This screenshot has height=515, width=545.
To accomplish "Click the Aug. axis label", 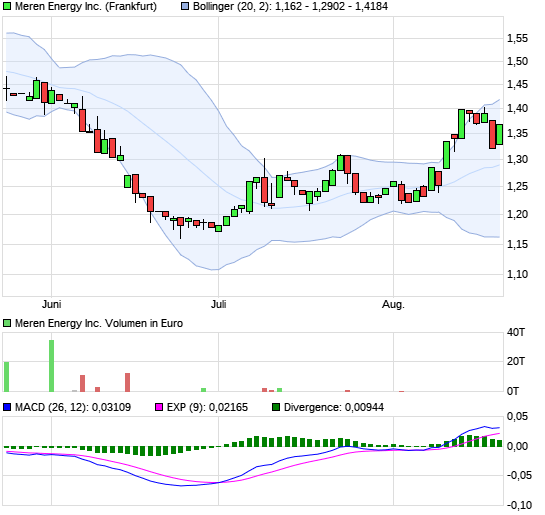I will tap(393, 304).
